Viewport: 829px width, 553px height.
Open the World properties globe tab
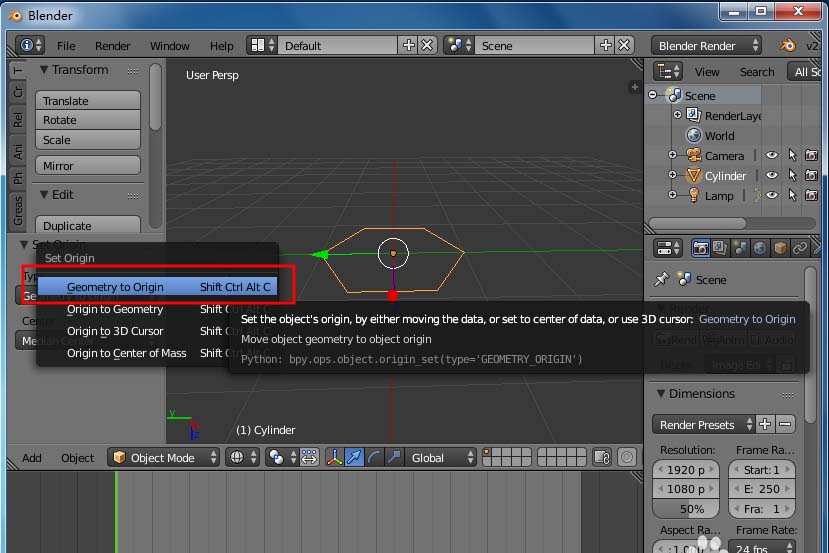(760, 248)
